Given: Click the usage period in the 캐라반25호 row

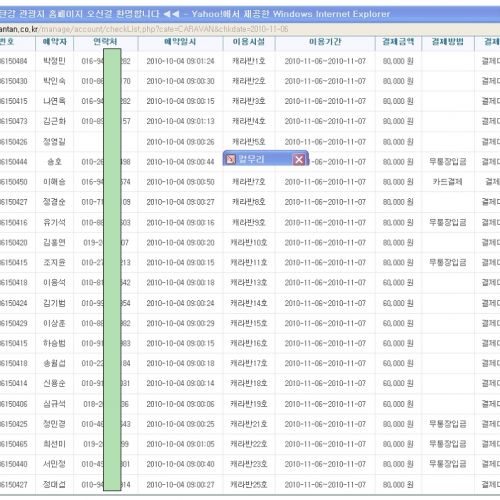Looking at the screenshot, I should 325,485.
